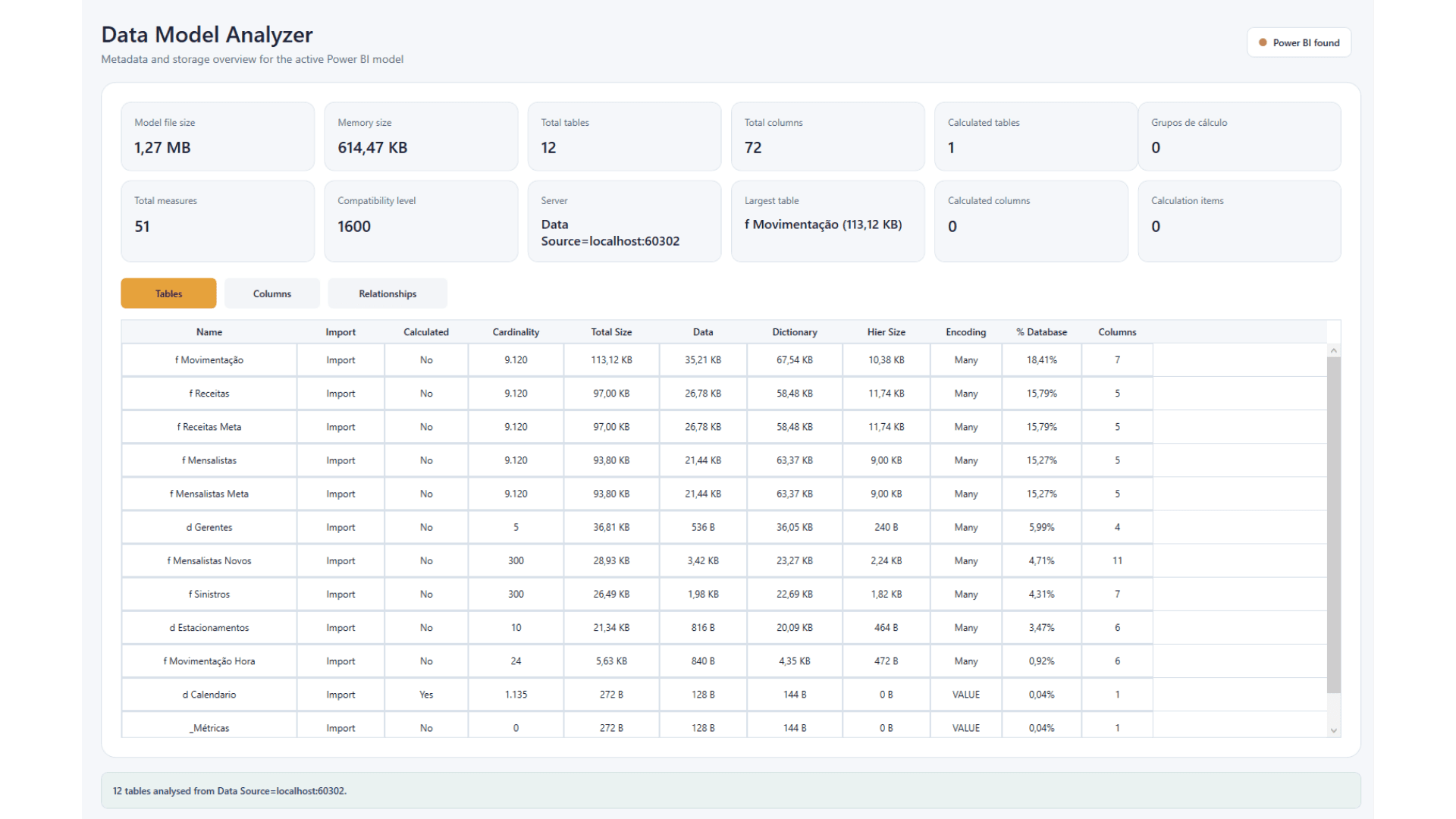Select the f Mensalistas Novos row name
The height and width of the screenshot is (819, 1456).
tap(209, 560)
